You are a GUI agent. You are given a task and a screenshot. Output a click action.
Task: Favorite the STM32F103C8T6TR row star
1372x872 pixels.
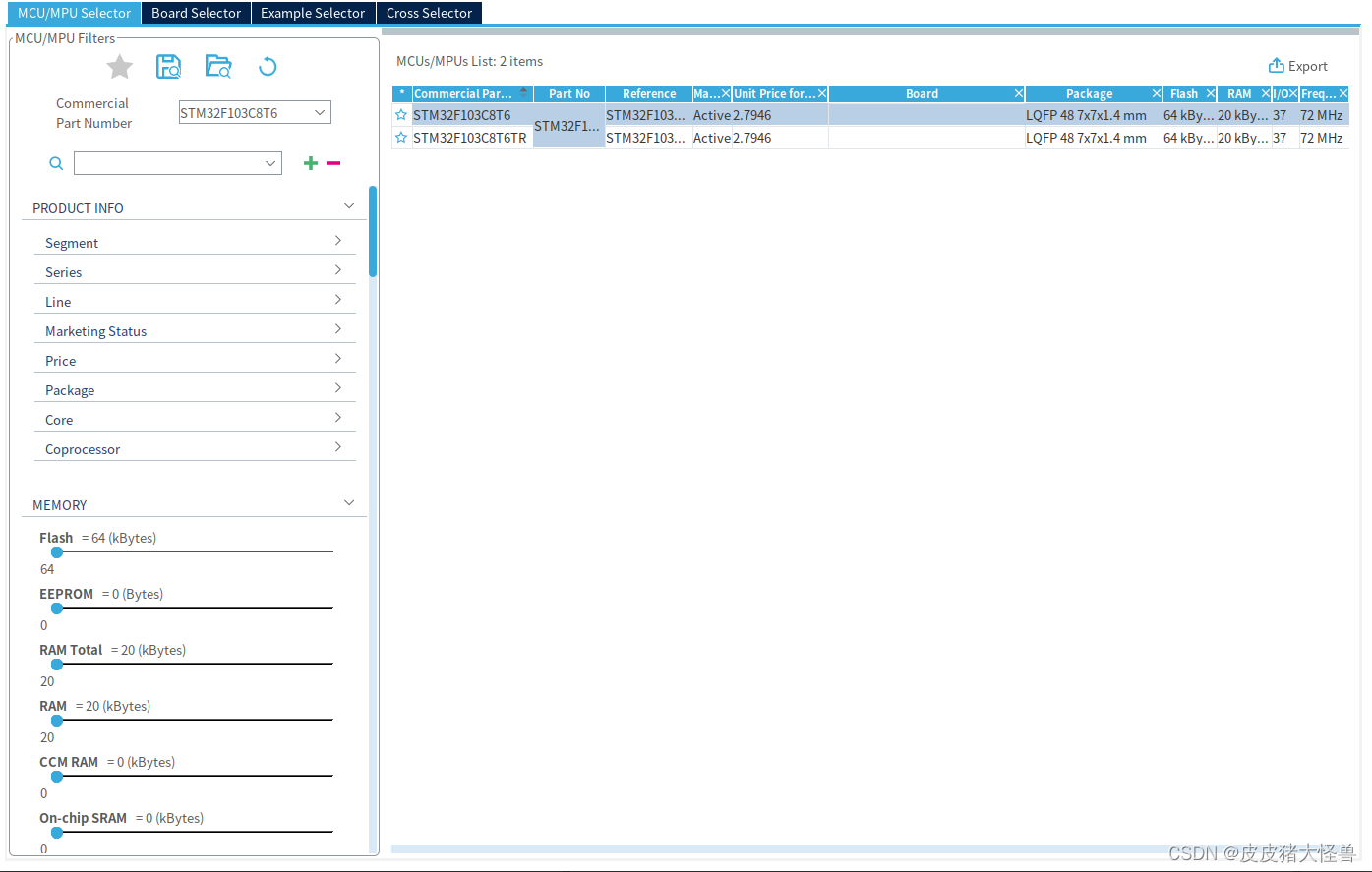point(401,138)
